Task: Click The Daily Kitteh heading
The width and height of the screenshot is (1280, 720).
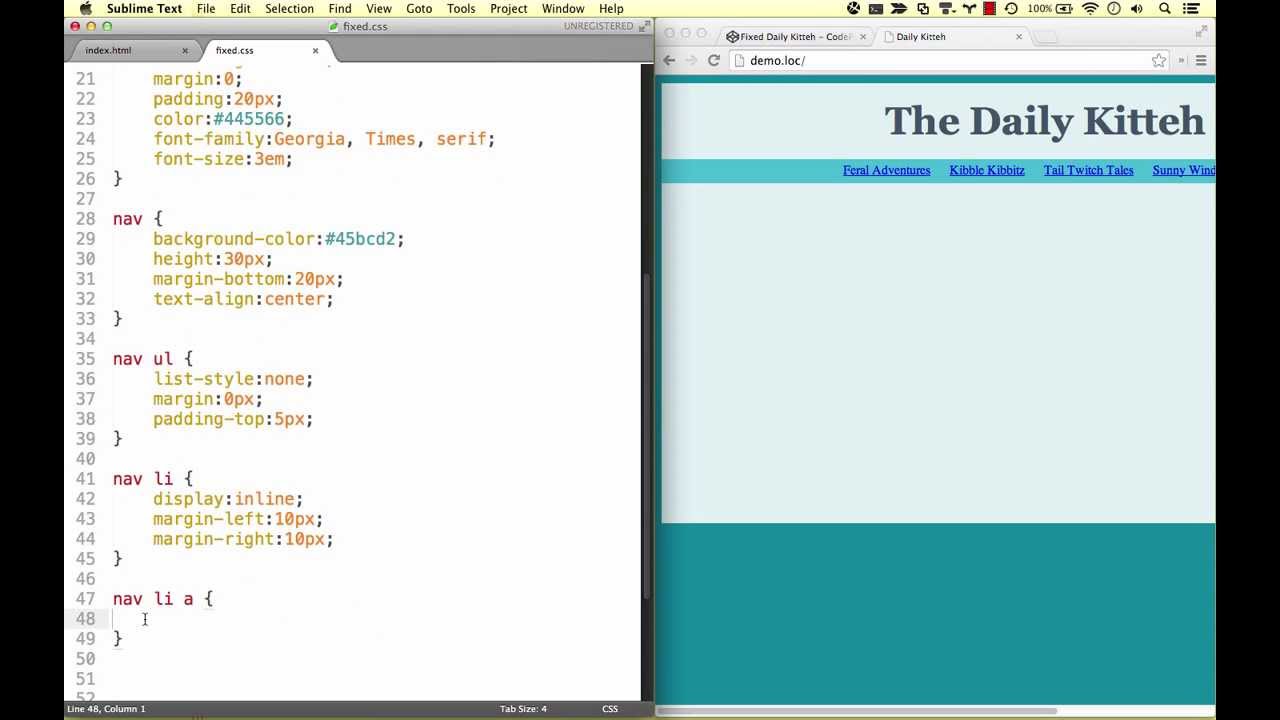Action: [x=1044, y=121]
